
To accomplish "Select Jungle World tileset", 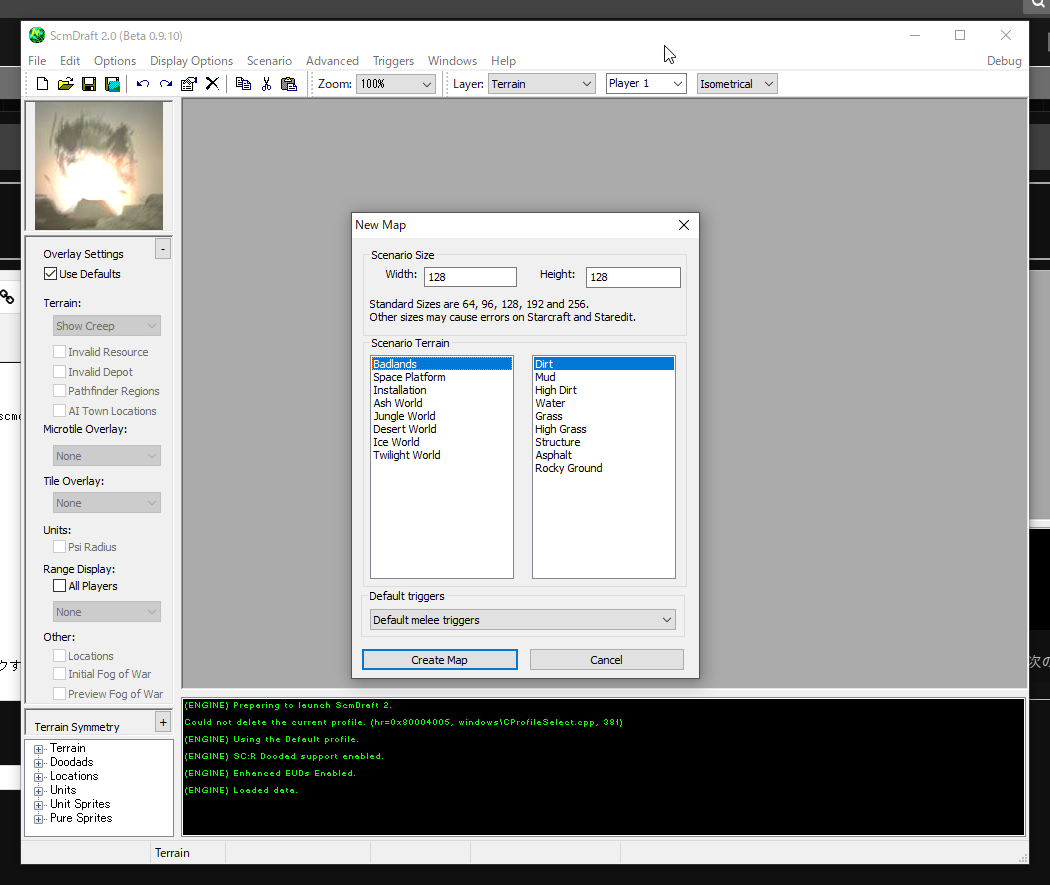I will [442, 416].
